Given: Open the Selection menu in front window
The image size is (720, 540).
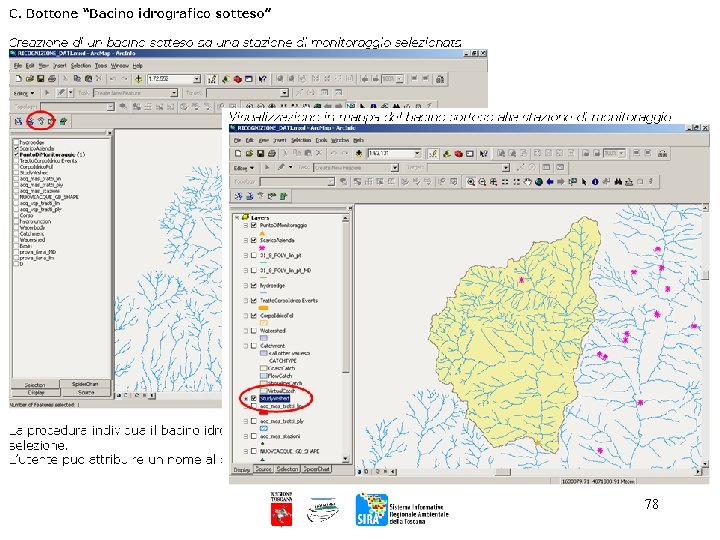Looking at the screenshot, I should pyautogui.click(x=301, y=140).
